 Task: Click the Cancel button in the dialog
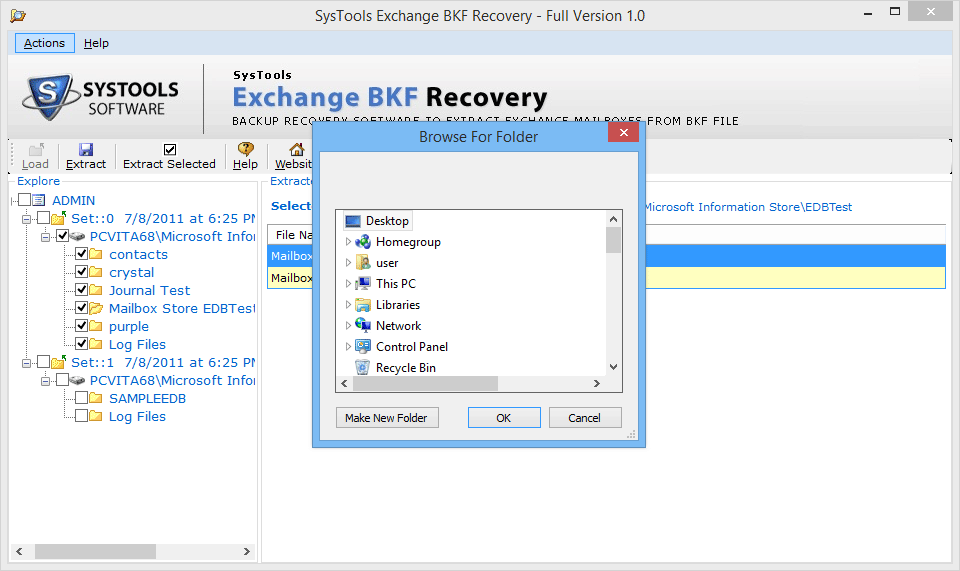coord(585,417)
